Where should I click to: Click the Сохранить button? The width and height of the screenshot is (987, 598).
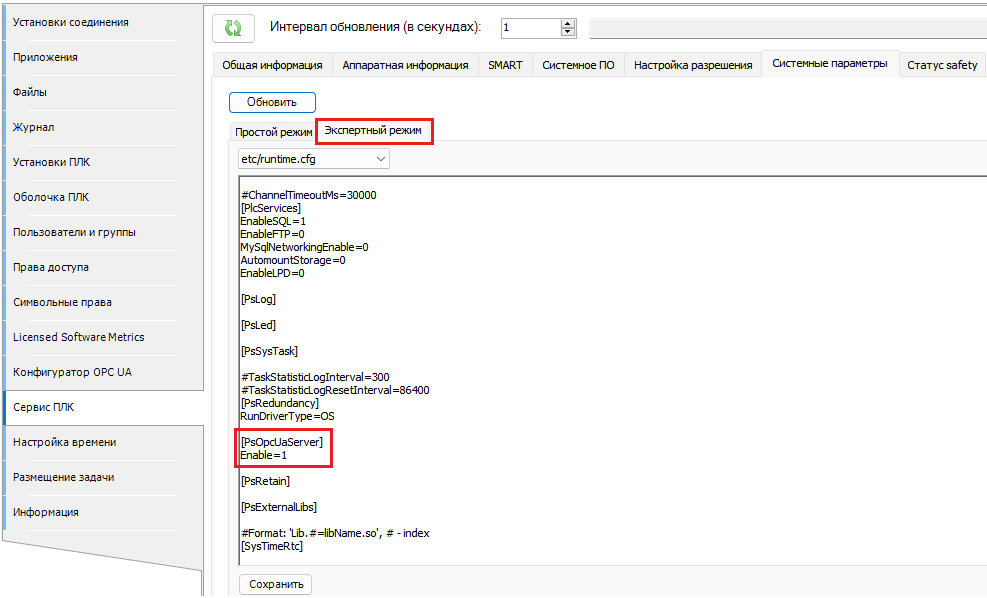[275, 584]
